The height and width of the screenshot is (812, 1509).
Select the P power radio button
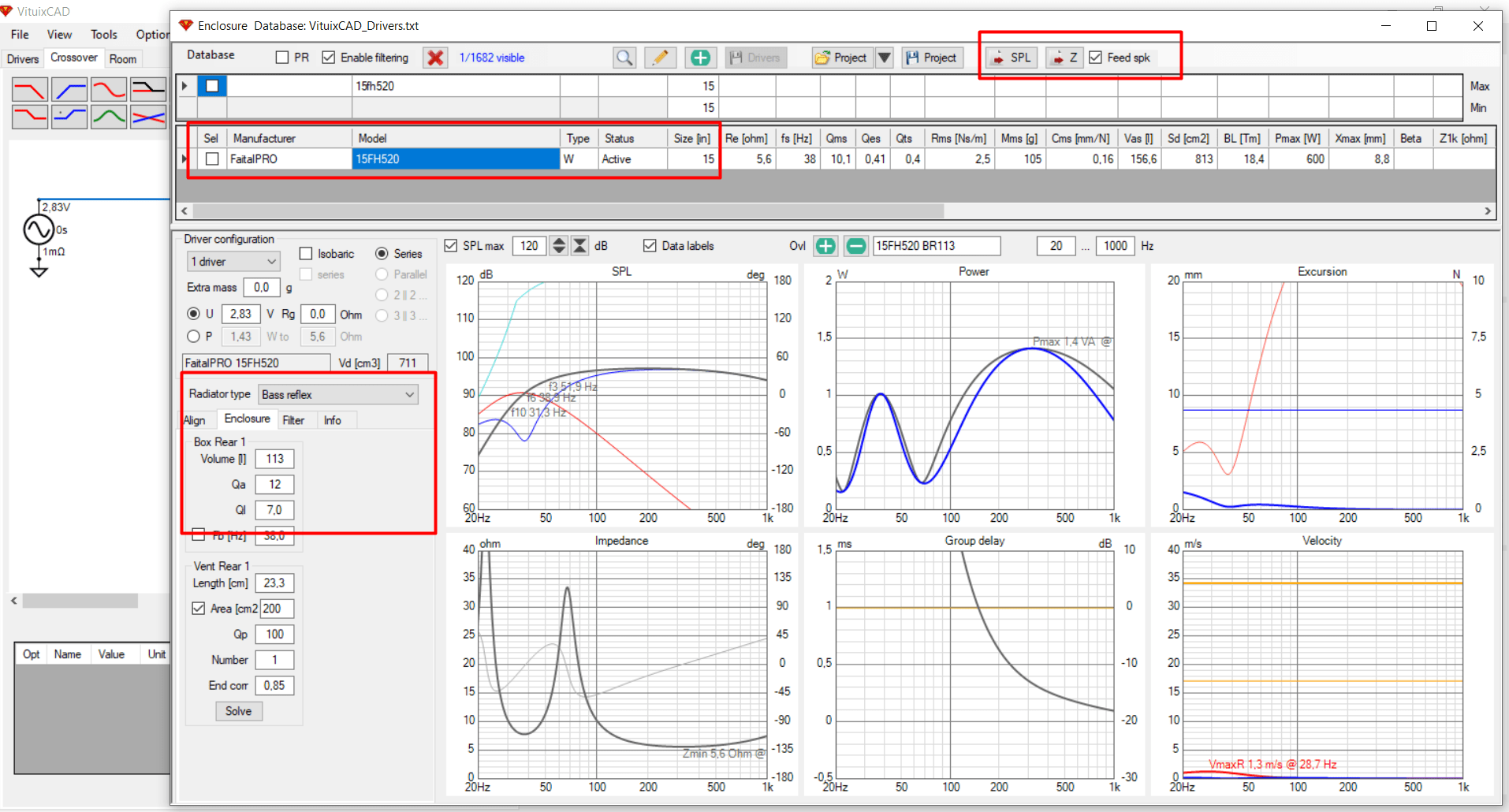pyautogui.click(x=193, y=337)
